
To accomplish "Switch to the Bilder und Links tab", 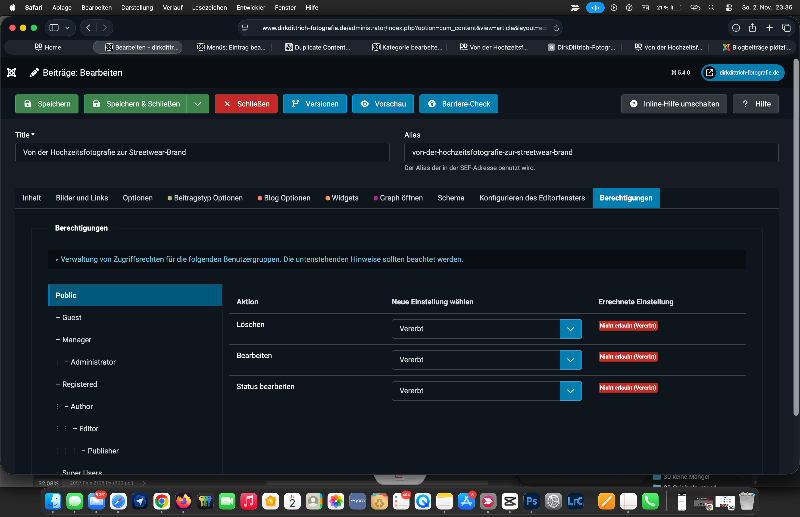I will pyautogui.click(x=82, y=198).
